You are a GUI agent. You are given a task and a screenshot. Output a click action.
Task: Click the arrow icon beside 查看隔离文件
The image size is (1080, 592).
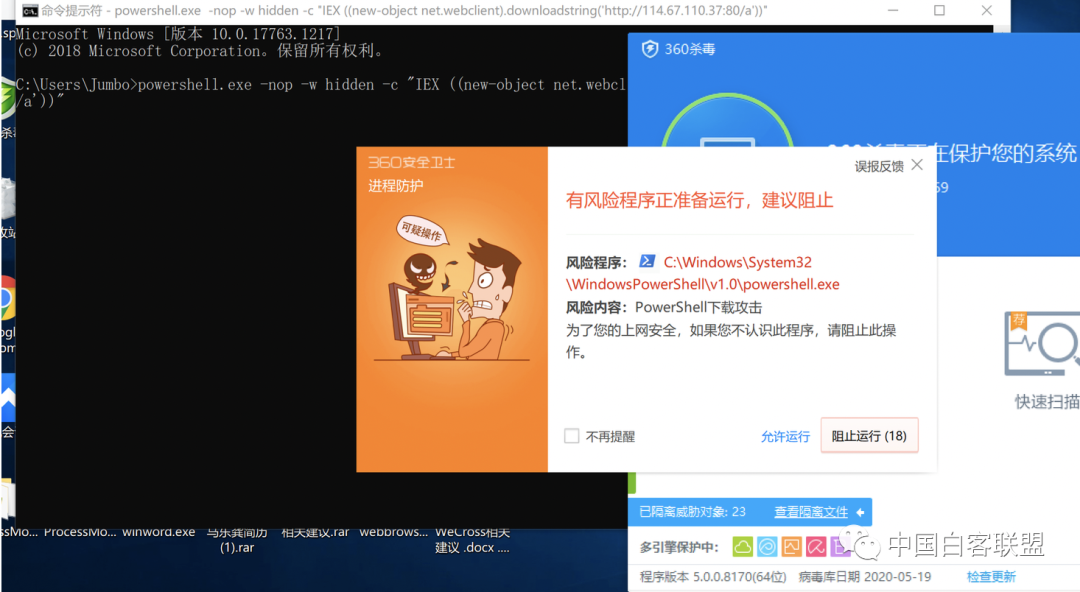pos(860,512)
